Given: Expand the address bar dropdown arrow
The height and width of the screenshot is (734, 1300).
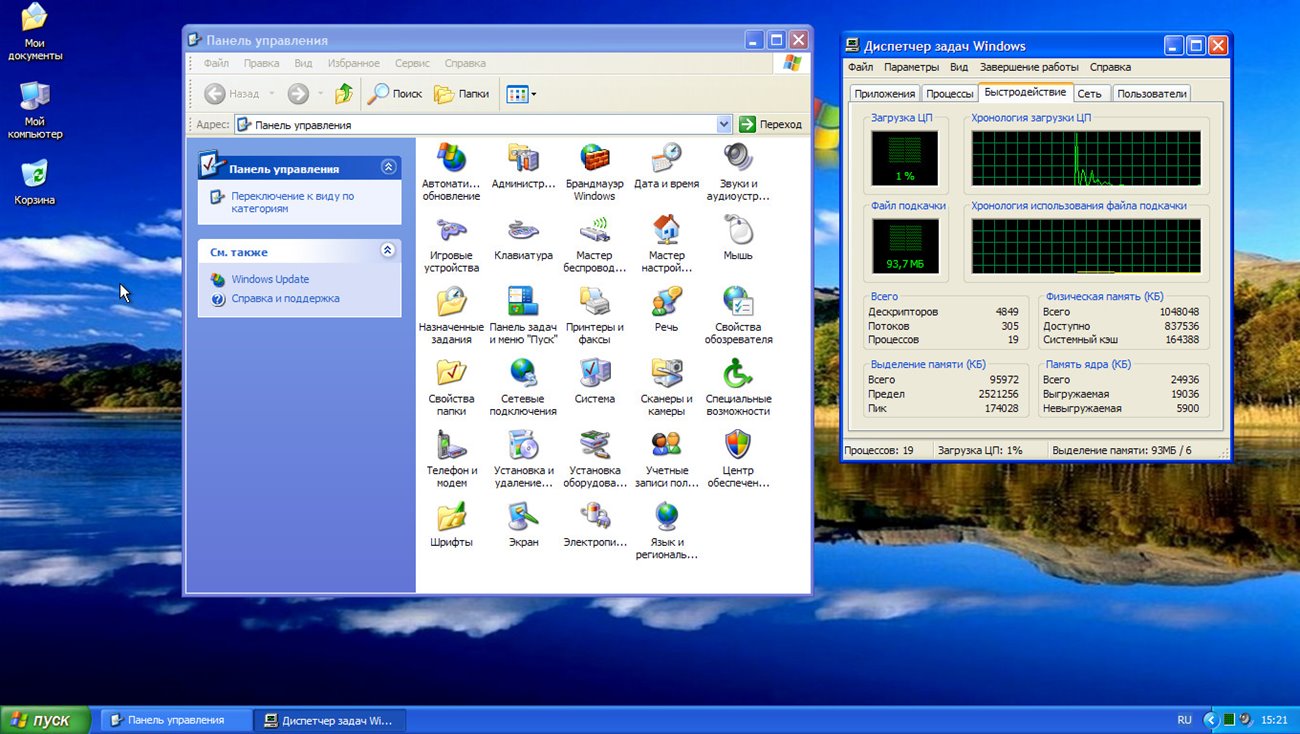Looking at the screenshot, I should (x=725, y=124).
